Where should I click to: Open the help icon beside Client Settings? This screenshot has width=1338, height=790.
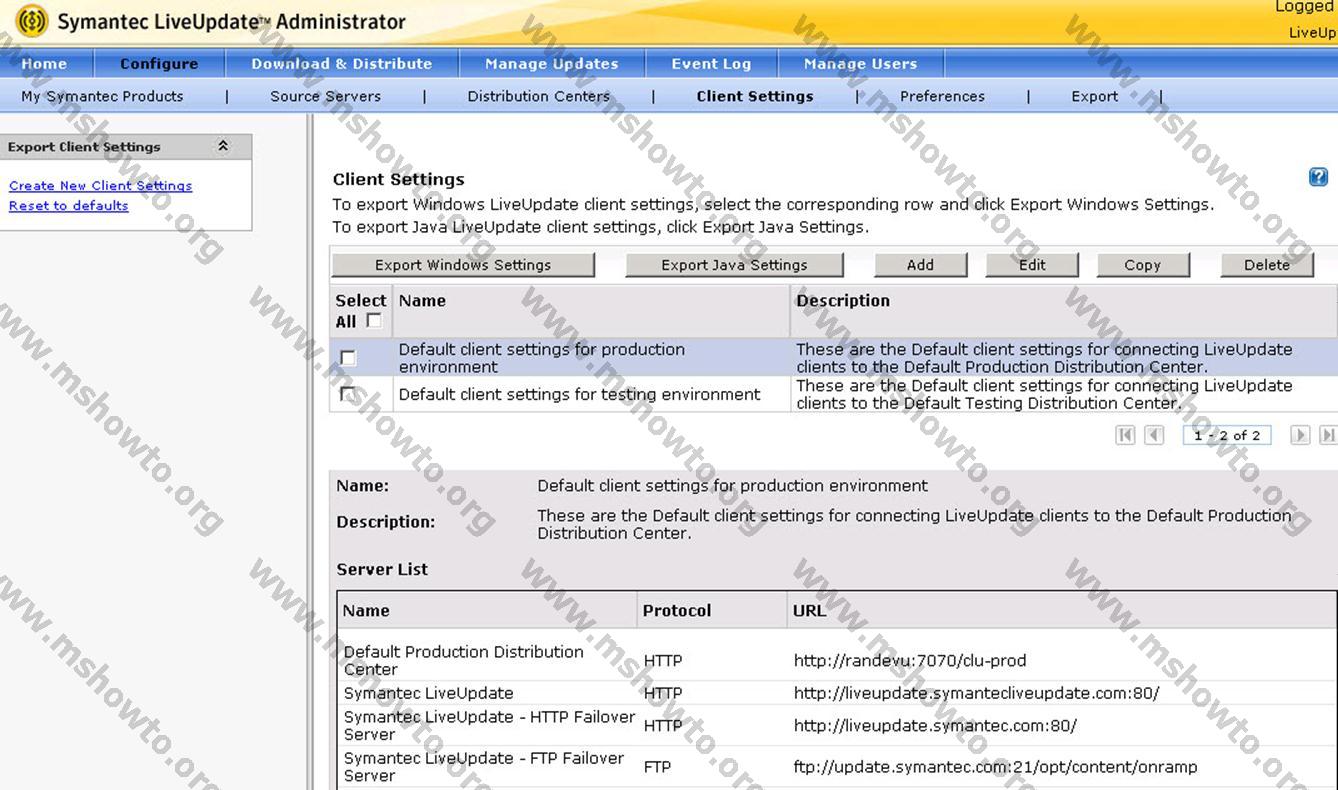[1318, 177]
